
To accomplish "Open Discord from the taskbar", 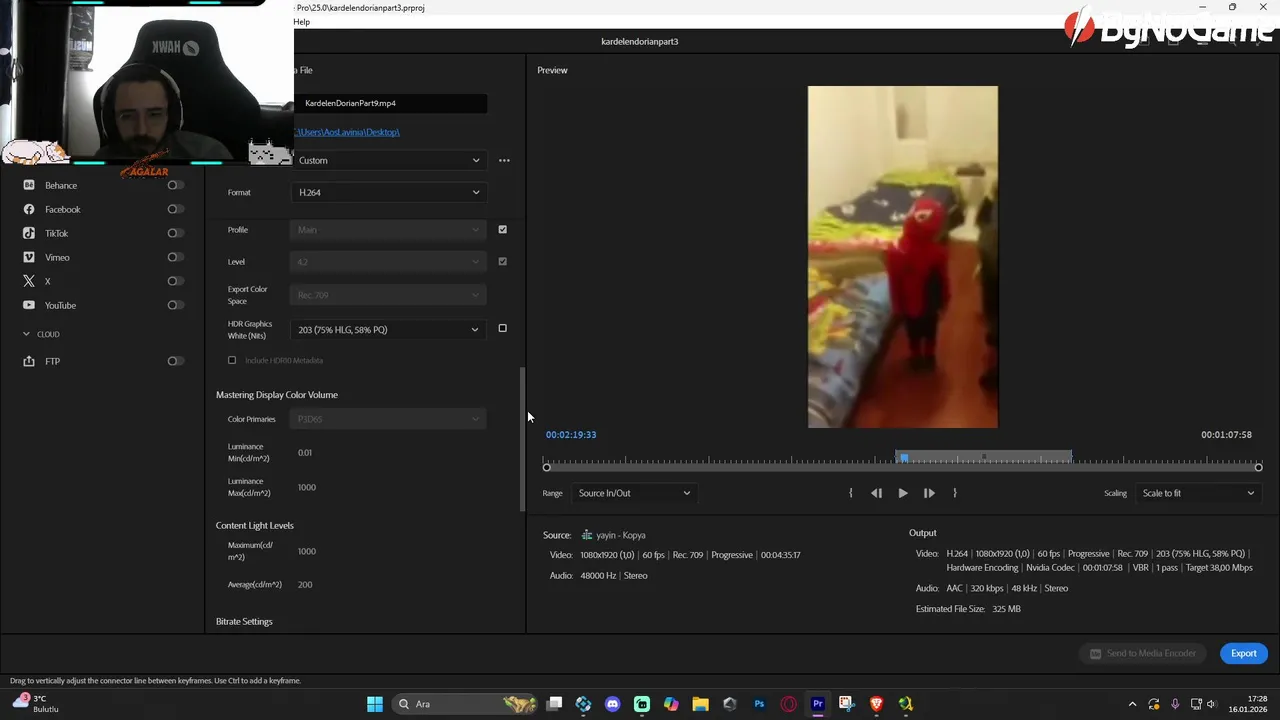I will click(613, 704).
